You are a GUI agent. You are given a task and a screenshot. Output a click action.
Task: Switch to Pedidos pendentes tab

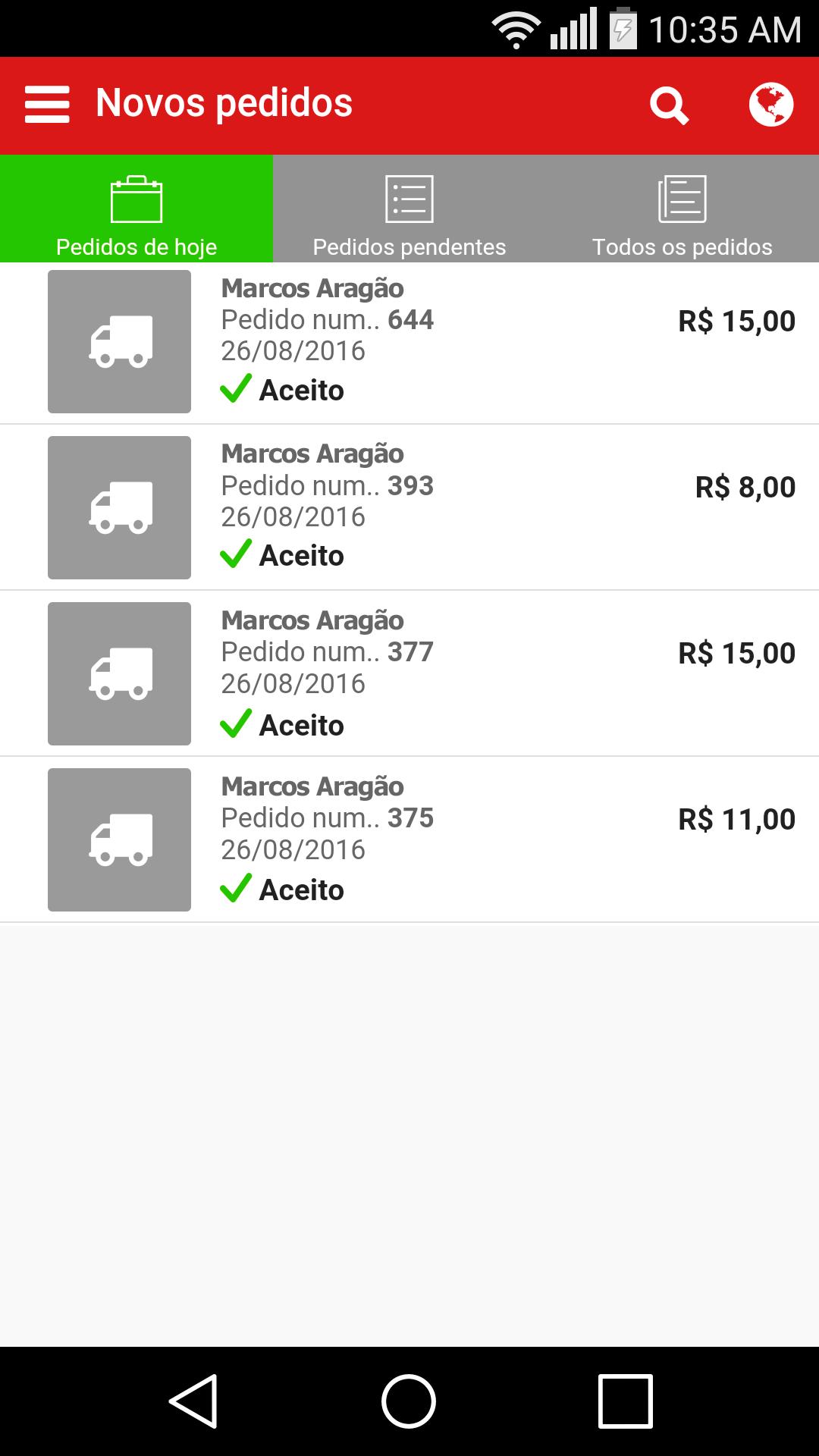click(409, 209)
